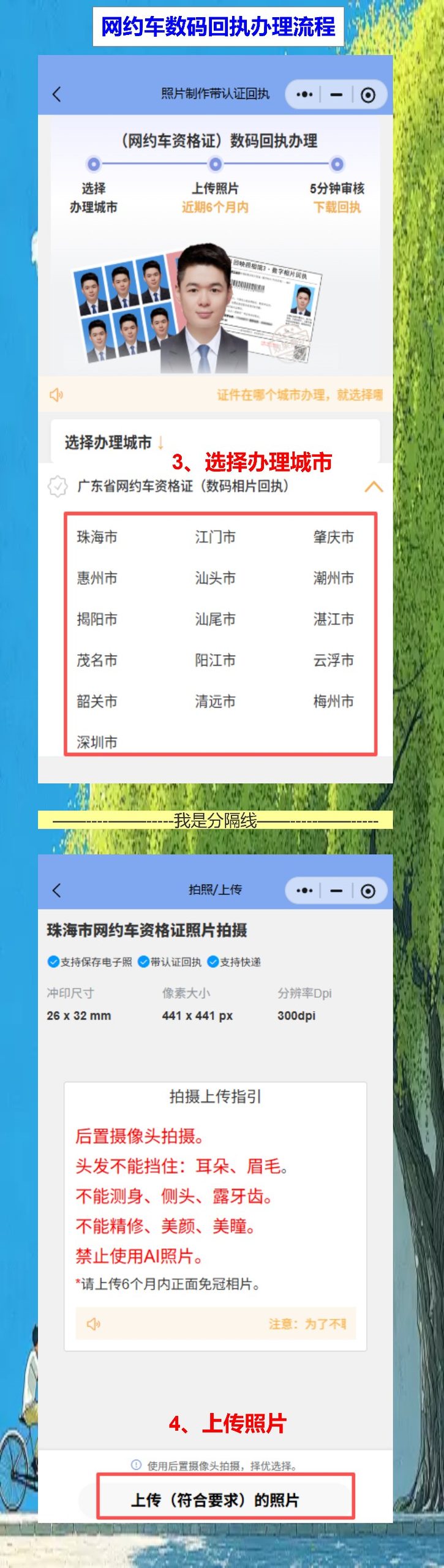The width and height of the screenshot is (444, 1568).
Task: Pick 清远市 in city list
Action: tap(215, 701)
